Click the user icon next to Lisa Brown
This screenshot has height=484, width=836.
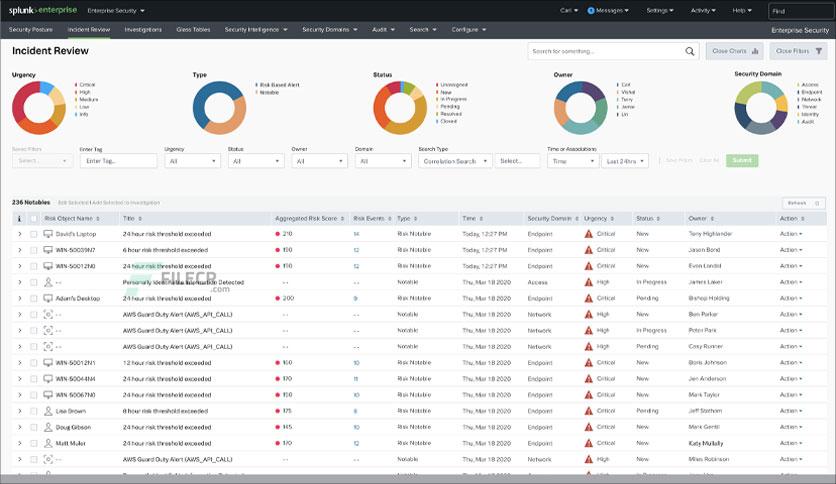pyautogui.click(x=48, y=411)
